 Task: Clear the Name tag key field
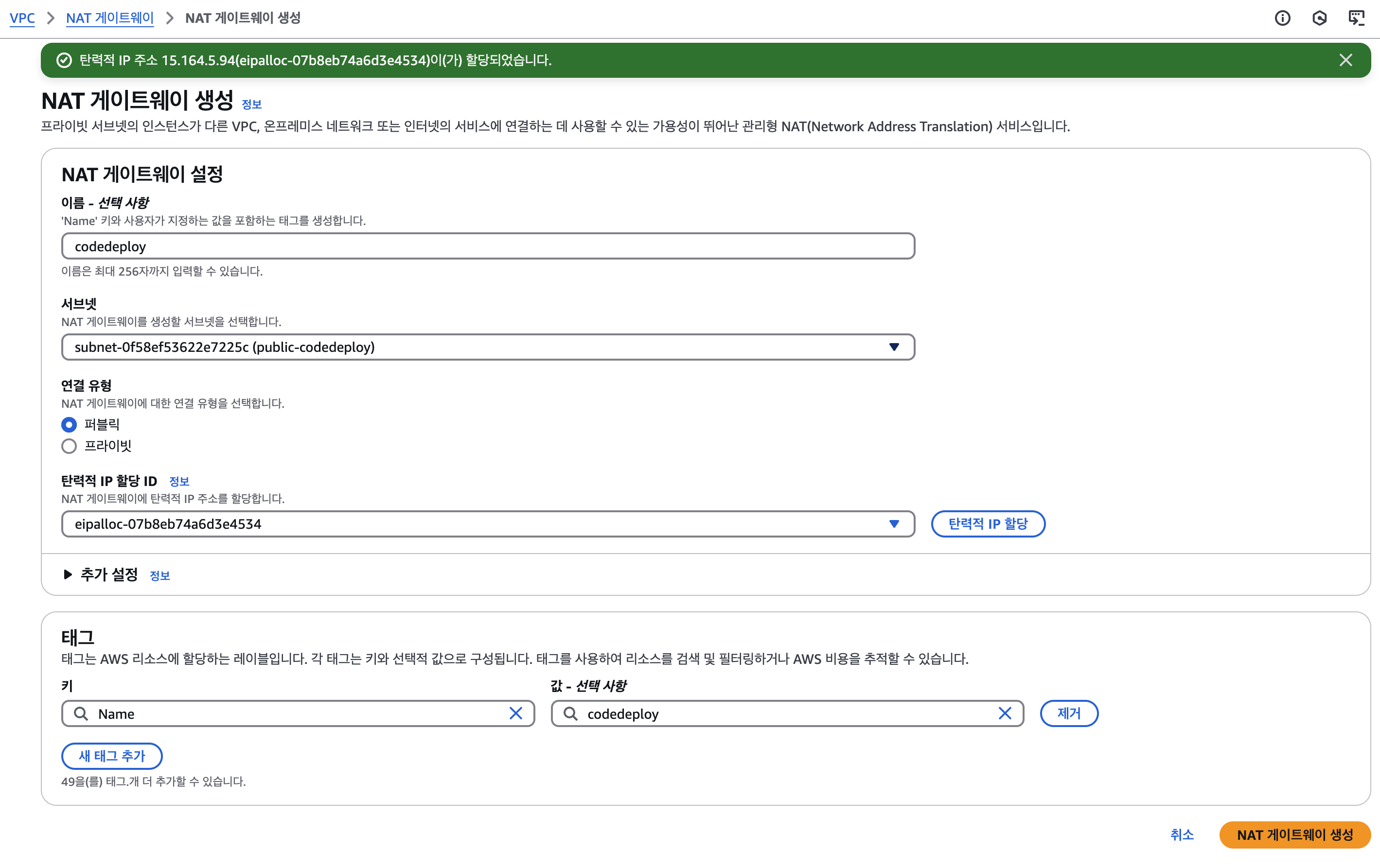click(x=516, y=713)
